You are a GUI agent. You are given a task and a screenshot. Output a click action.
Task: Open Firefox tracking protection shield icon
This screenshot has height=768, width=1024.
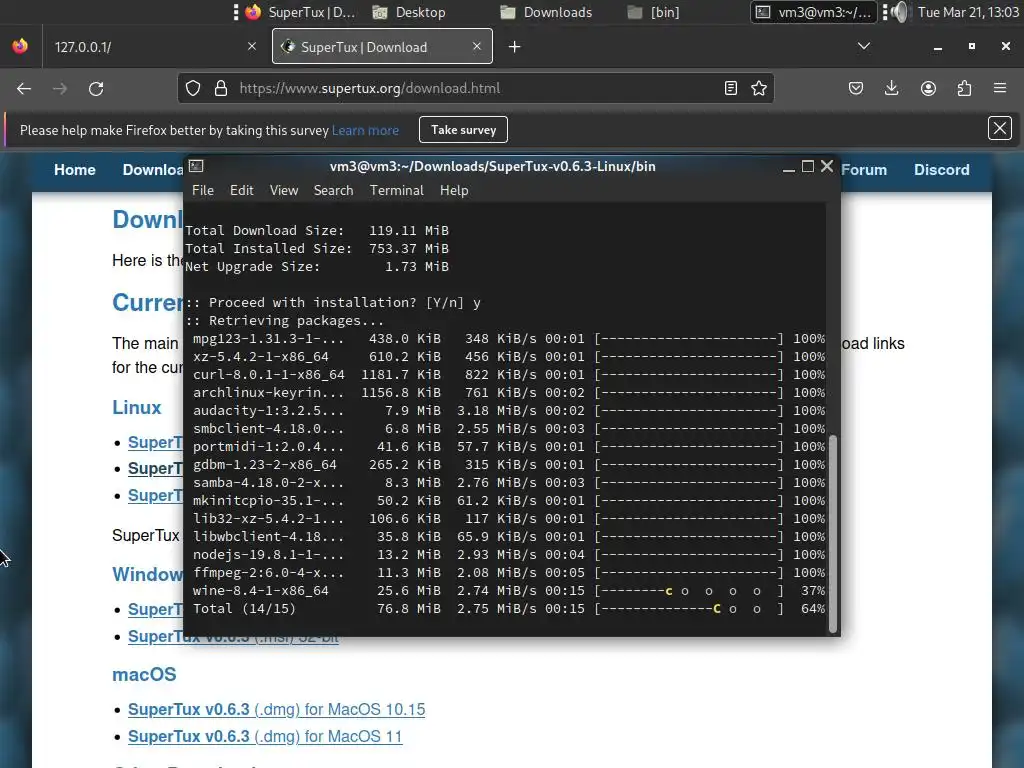193,88
